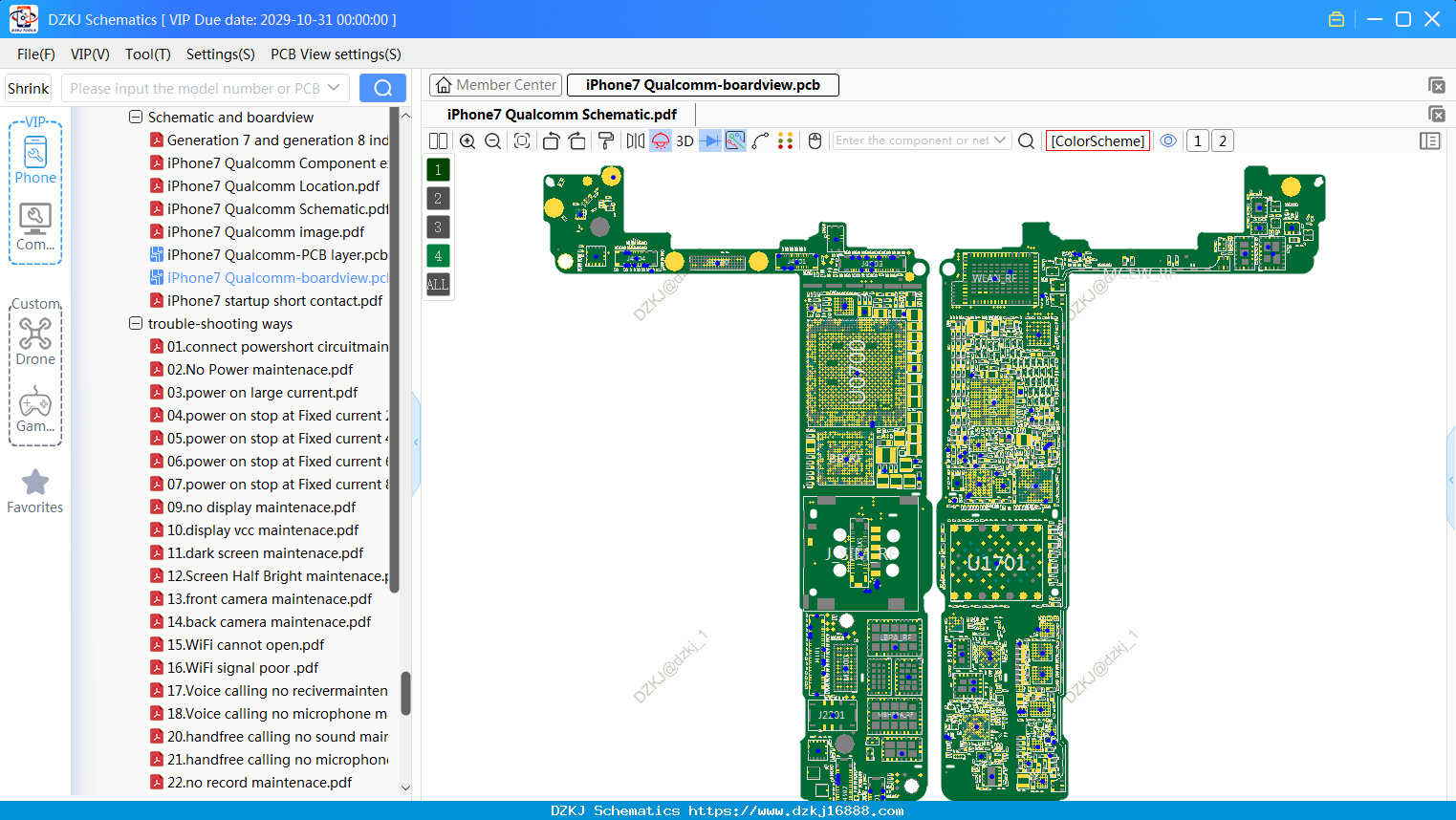Select the paint roller tool
Viewport: 1456px width, 820px height.
tap(605, 140)
